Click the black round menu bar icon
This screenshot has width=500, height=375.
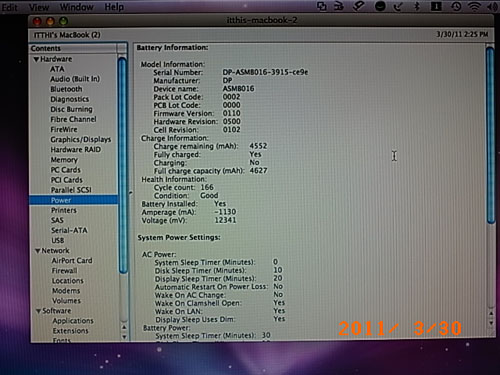[380, 6]
